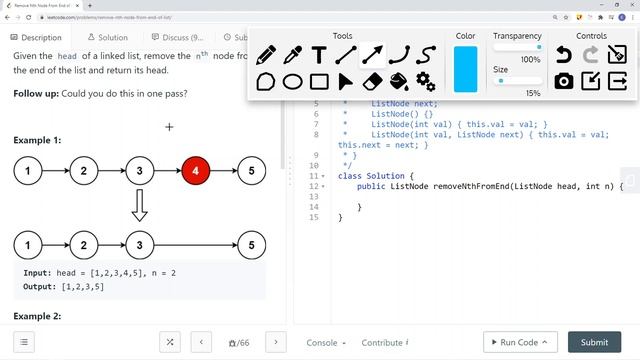Open a new browser tab
The image size is (640, 360).
tap(90, 6)
